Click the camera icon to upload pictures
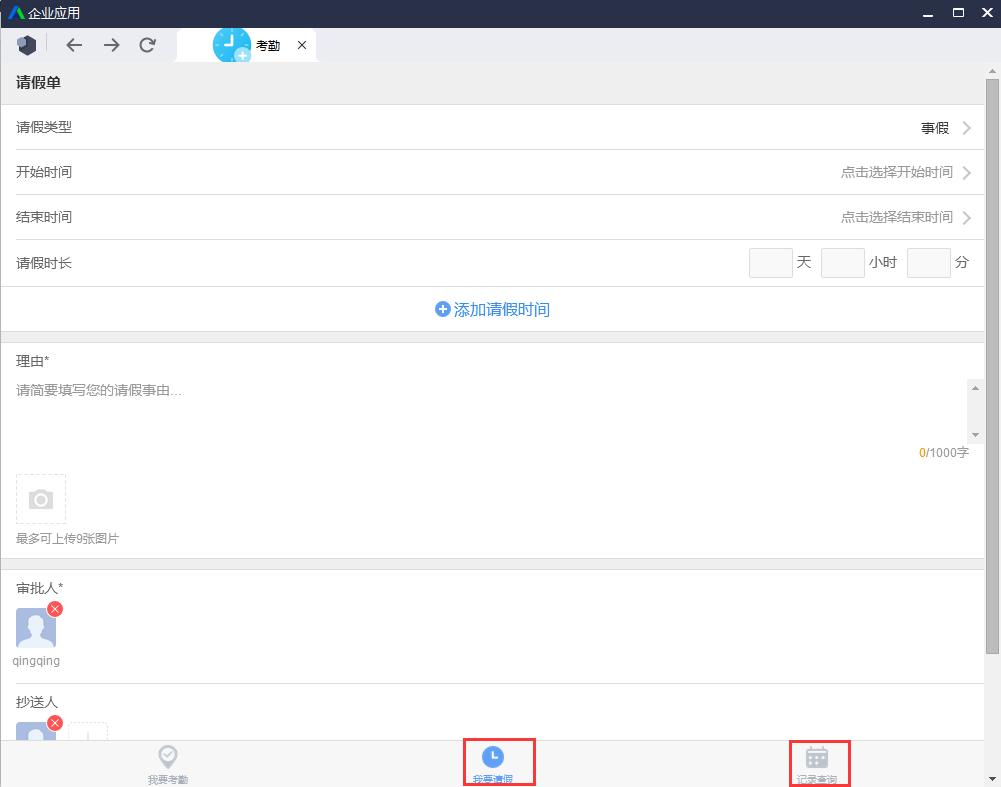The height and width of the screenshot is (787, 1001). 40,498
